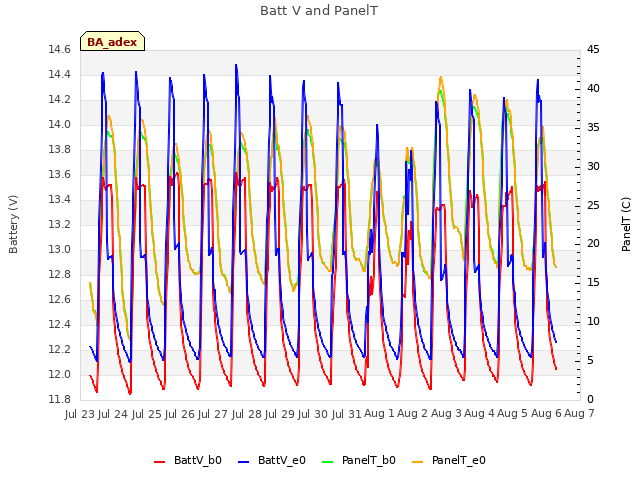
Task: Click the BattV_b0 legend label
Action: pyautogui.click(x=198, y=460)
